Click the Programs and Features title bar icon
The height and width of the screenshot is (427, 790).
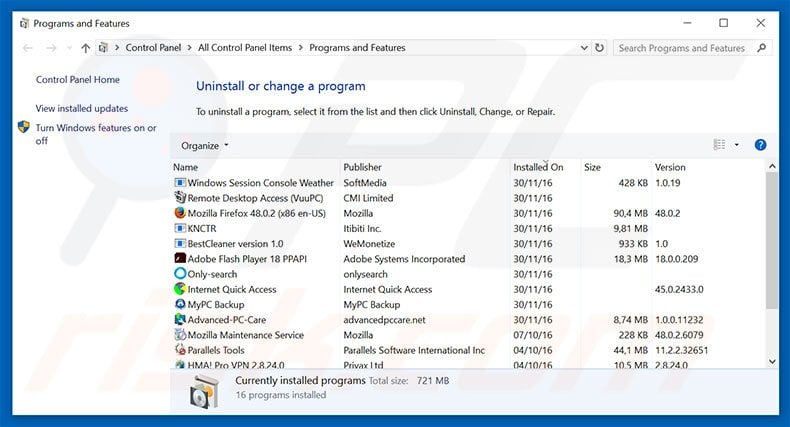click(24, 24)
